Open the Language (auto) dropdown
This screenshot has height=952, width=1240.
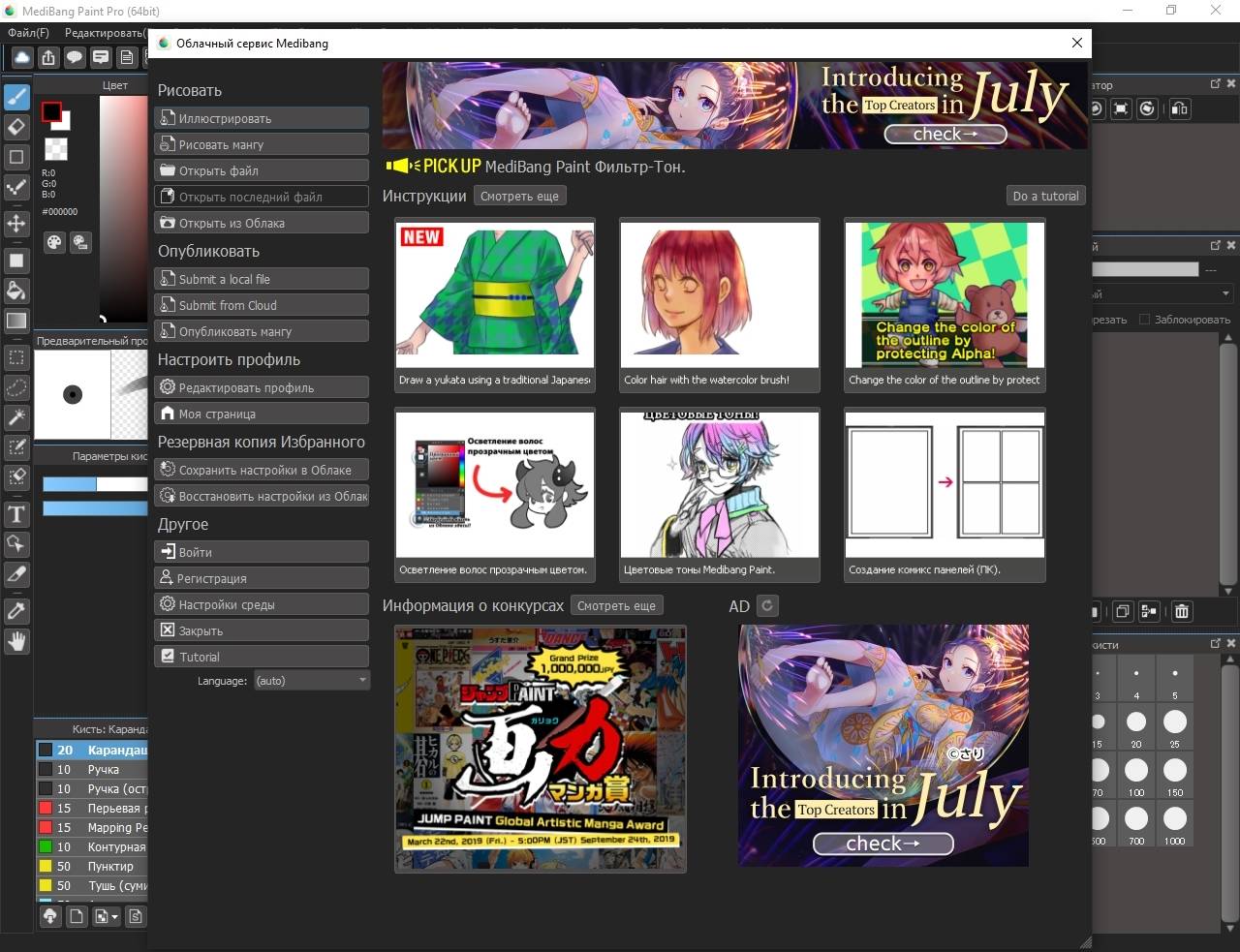tap(312, 681)
